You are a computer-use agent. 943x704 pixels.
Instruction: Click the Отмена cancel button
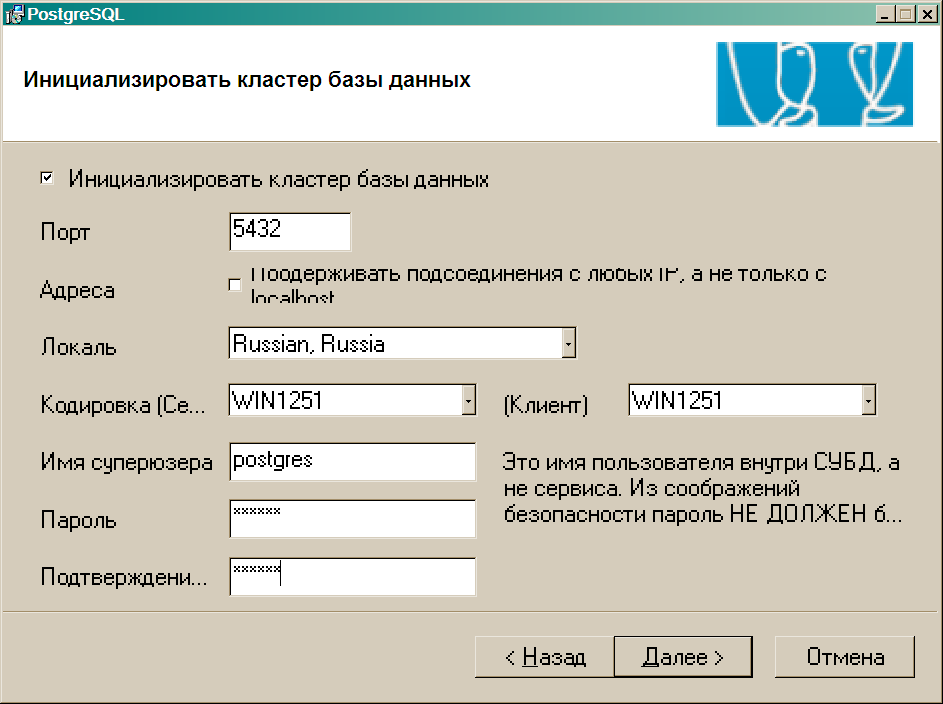coord(845,657)
